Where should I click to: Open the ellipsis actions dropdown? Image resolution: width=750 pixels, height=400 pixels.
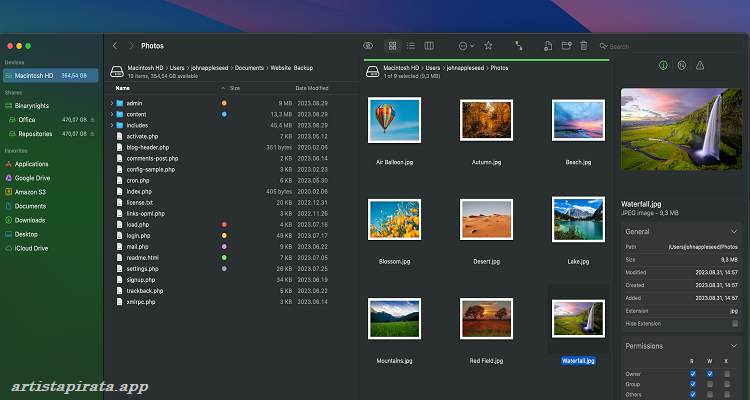pyautogui.click(x=465, y=45)
